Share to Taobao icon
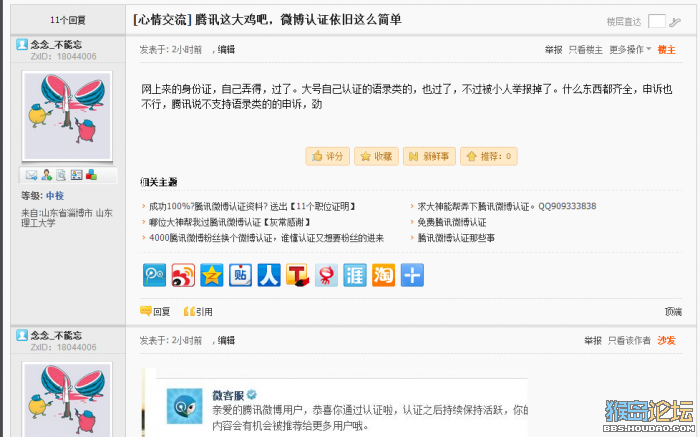 [383, 275]
